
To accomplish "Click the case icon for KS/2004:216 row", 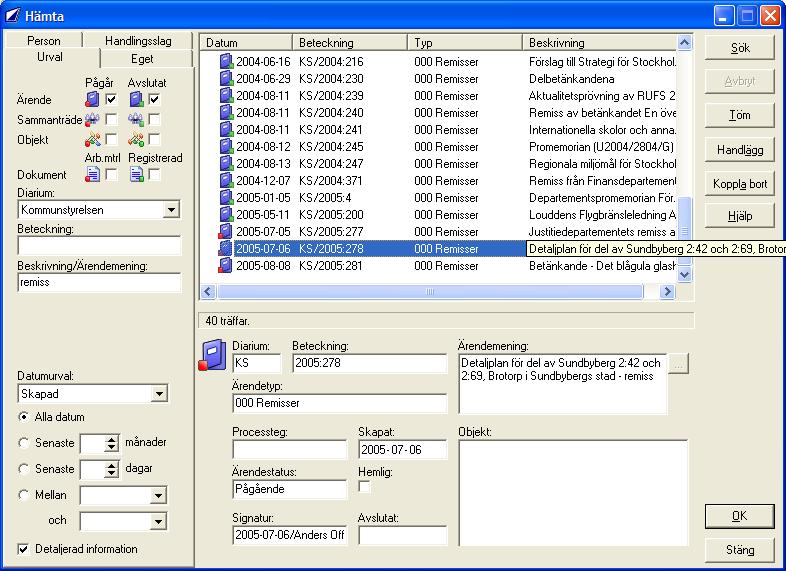I will tap(226, 61).
